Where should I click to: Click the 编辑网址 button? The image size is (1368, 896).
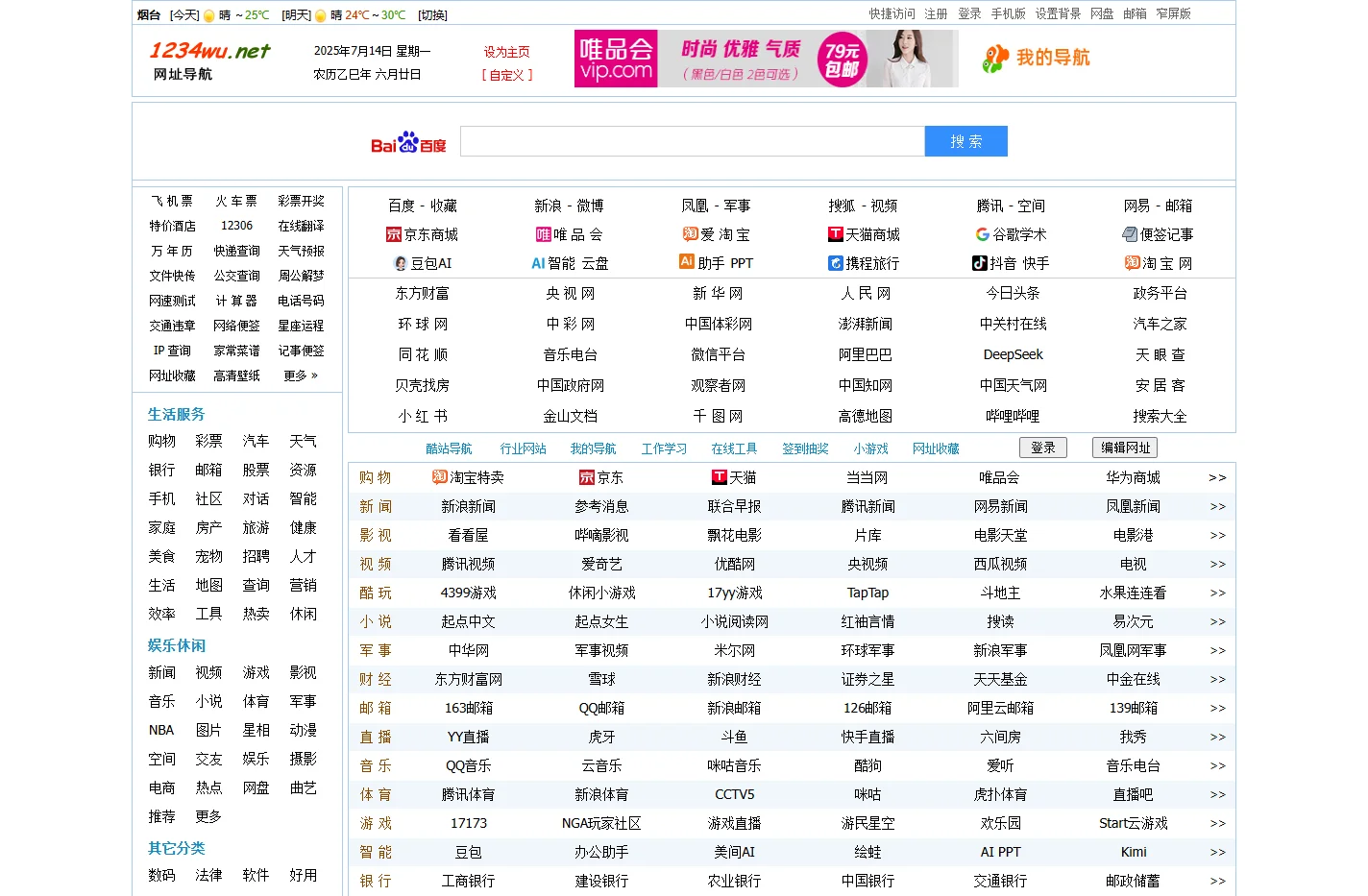(1125, 448)
